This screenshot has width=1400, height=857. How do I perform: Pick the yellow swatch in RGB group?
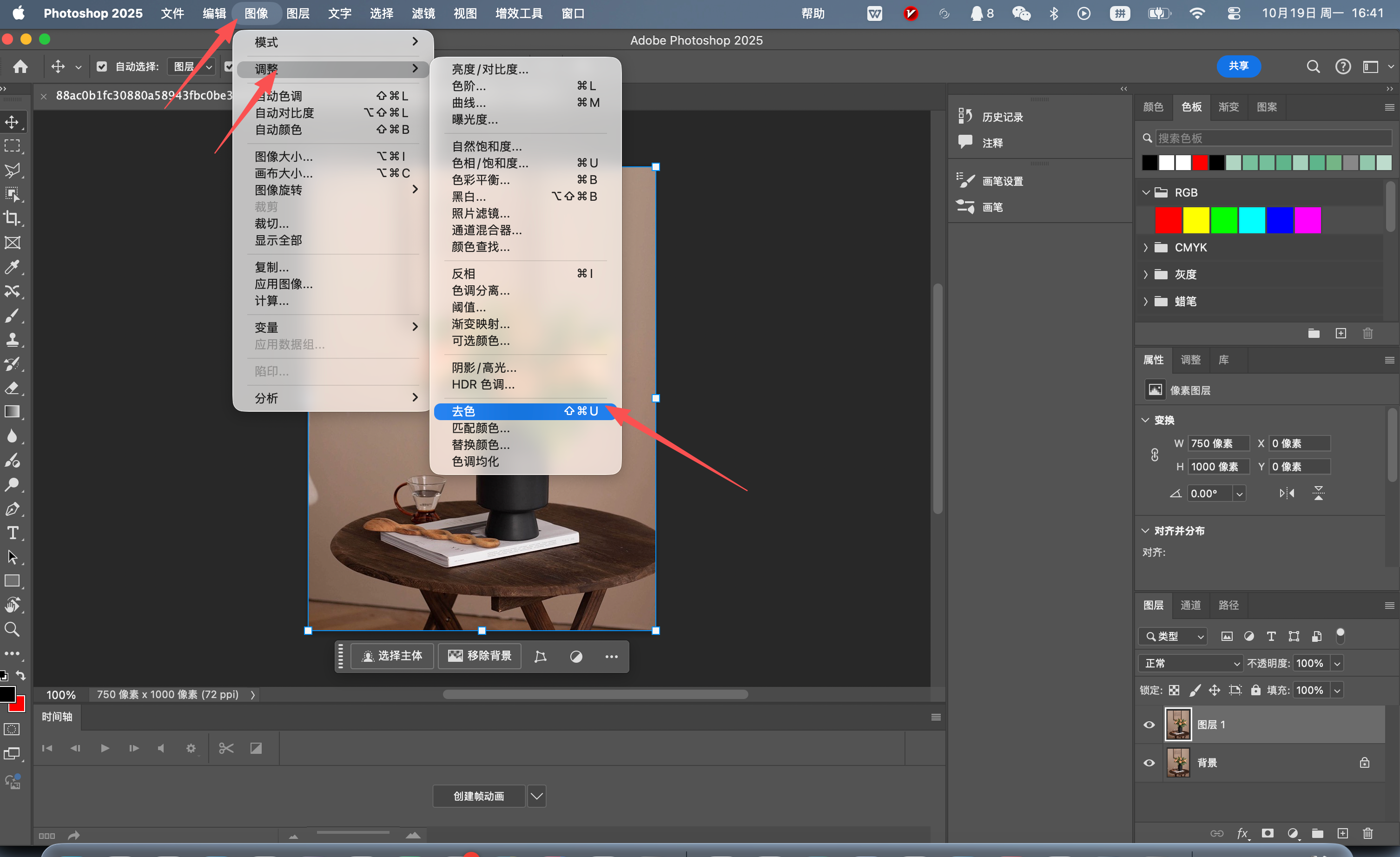[x=1196, y=220]
